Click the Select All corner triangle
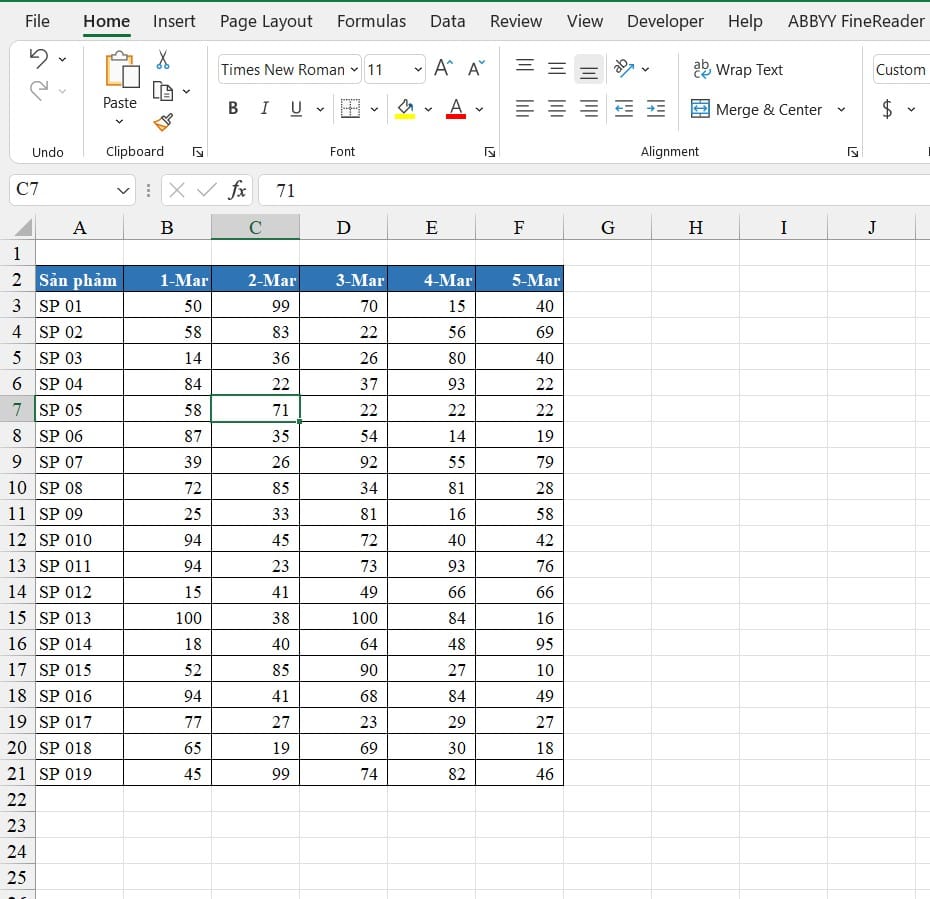This screenshot has height=899, width=930. coord(23,228)
